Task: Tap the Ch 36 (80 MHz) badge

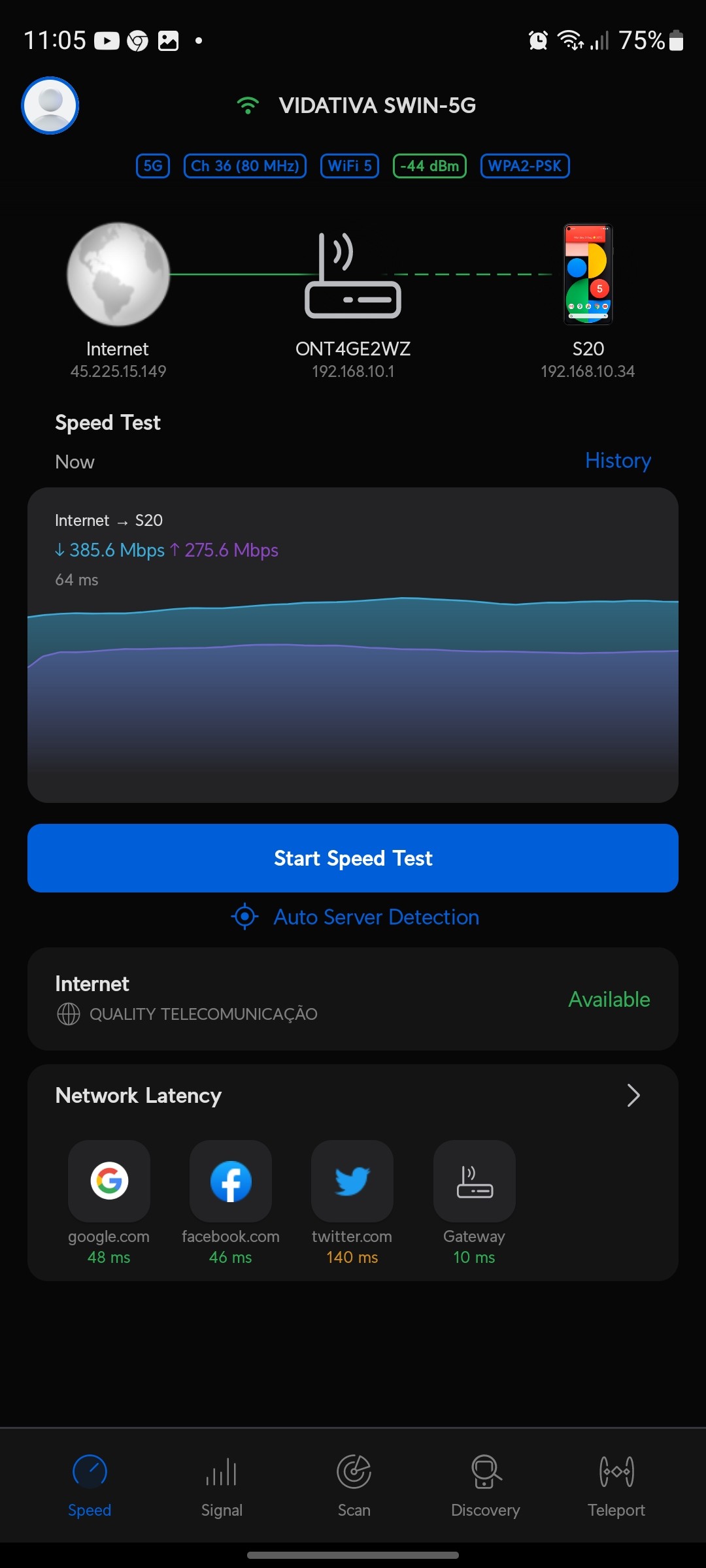Action: [x=245, y=166]
